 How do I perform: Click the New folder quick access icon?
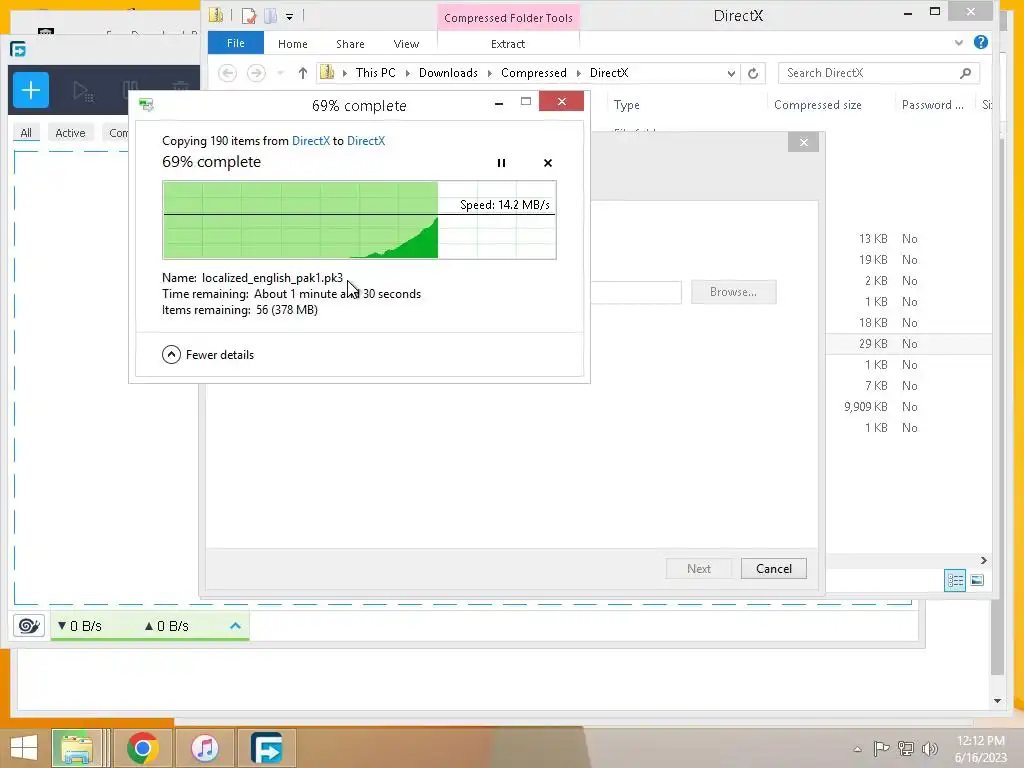[270, 16]
